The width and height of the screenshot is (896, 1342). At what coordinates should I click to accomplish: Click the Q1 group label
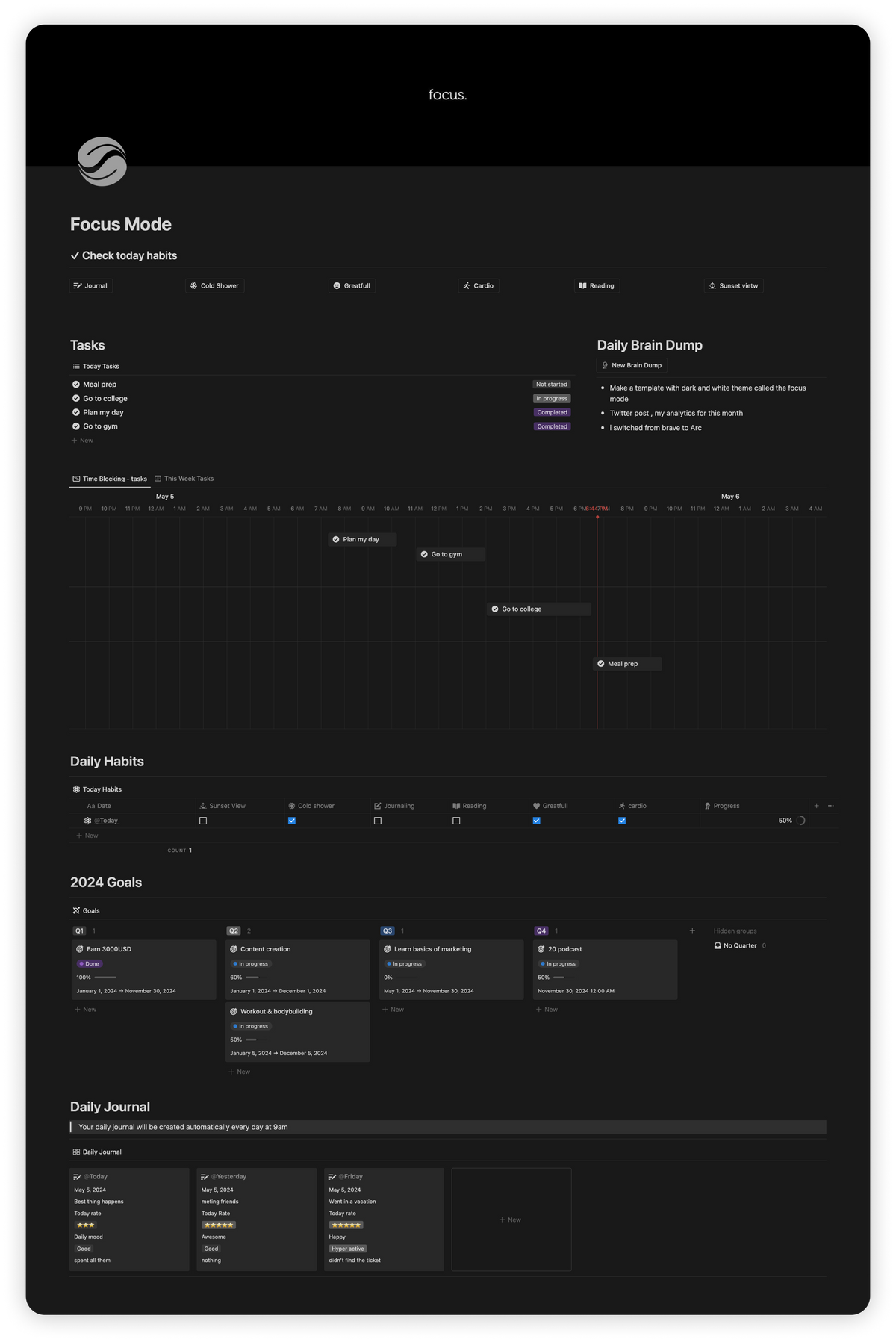[80, 931]
